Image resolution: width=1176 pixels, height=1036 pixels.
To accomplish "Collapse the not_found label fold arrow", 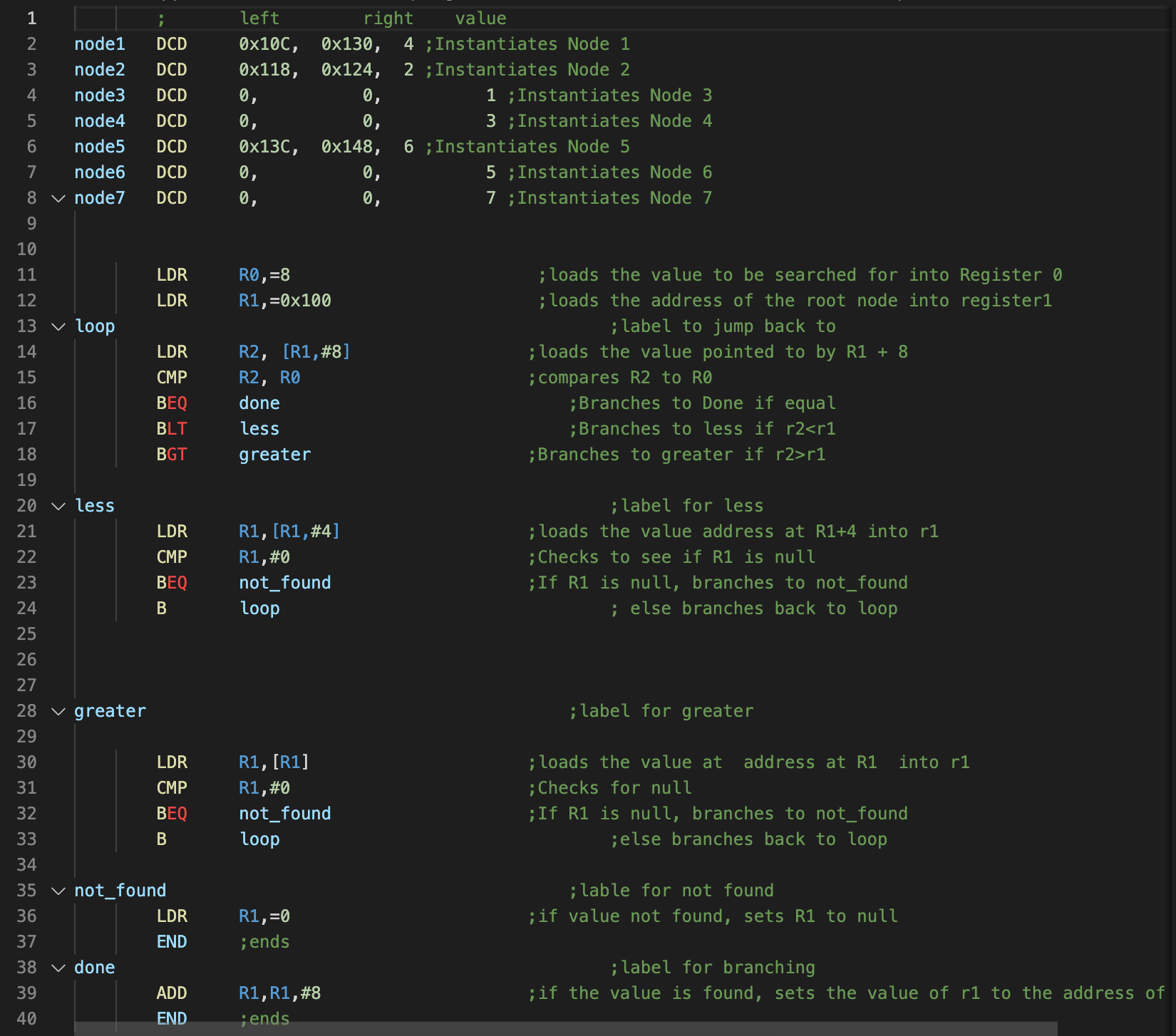I will click(x=58, y=891).
